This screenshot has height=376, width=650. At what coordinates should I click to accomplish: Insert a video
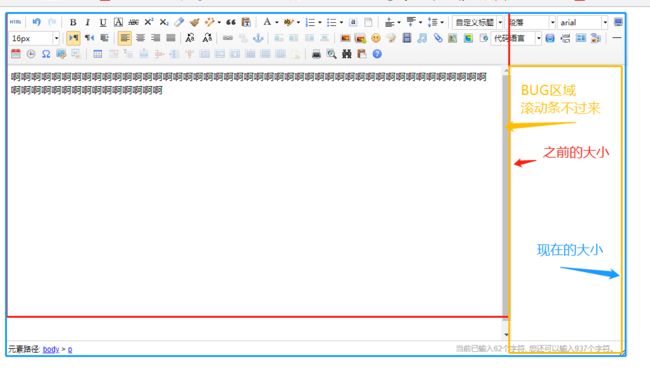407,38
